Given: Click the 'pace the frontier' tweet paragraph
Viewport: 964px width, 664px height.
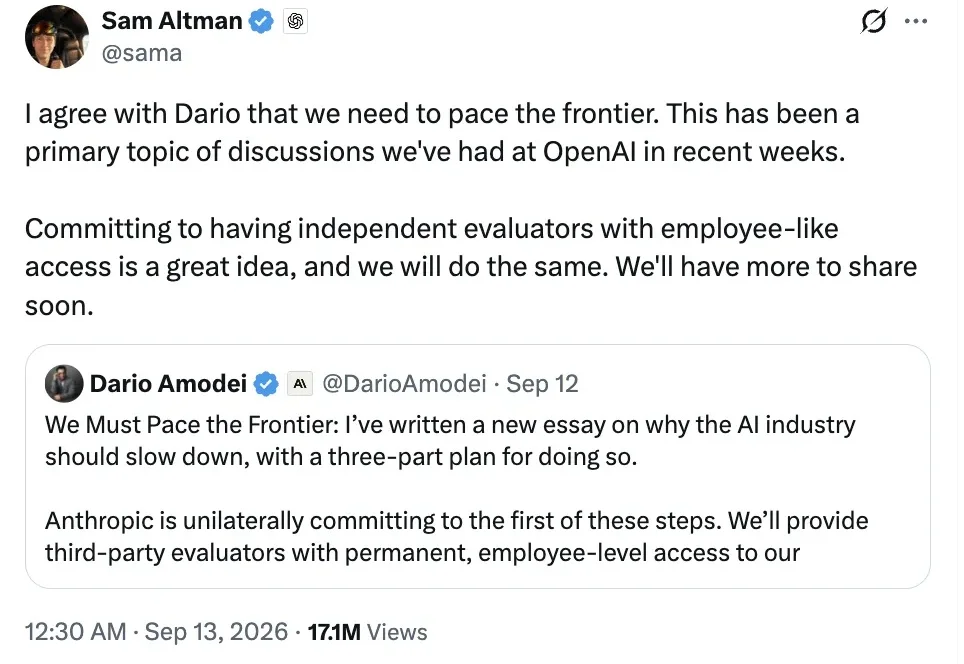Looking at the screenshot, I should (442, 132).
